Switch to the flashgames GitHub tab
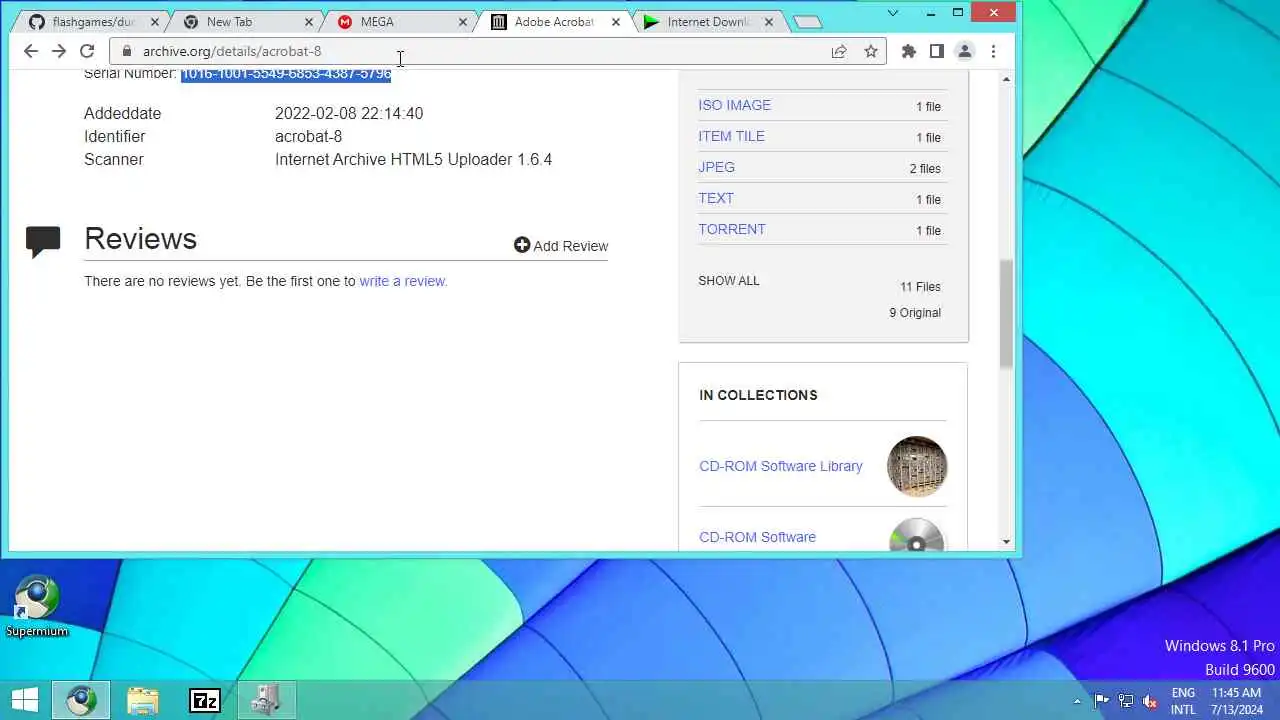The image size is (1280, 720). (92, 22)
